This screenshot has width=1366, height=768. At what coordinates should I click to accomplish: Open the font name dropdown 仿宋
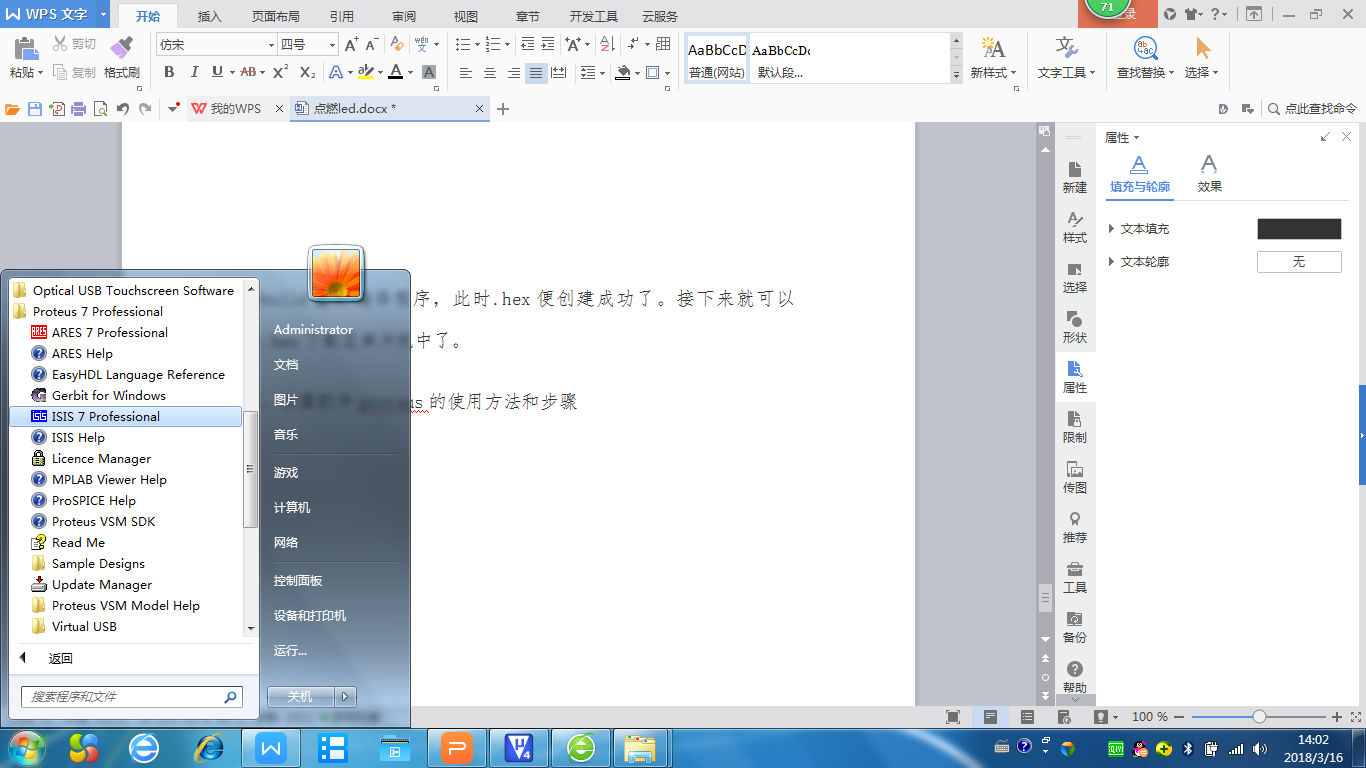pos(216,45)
